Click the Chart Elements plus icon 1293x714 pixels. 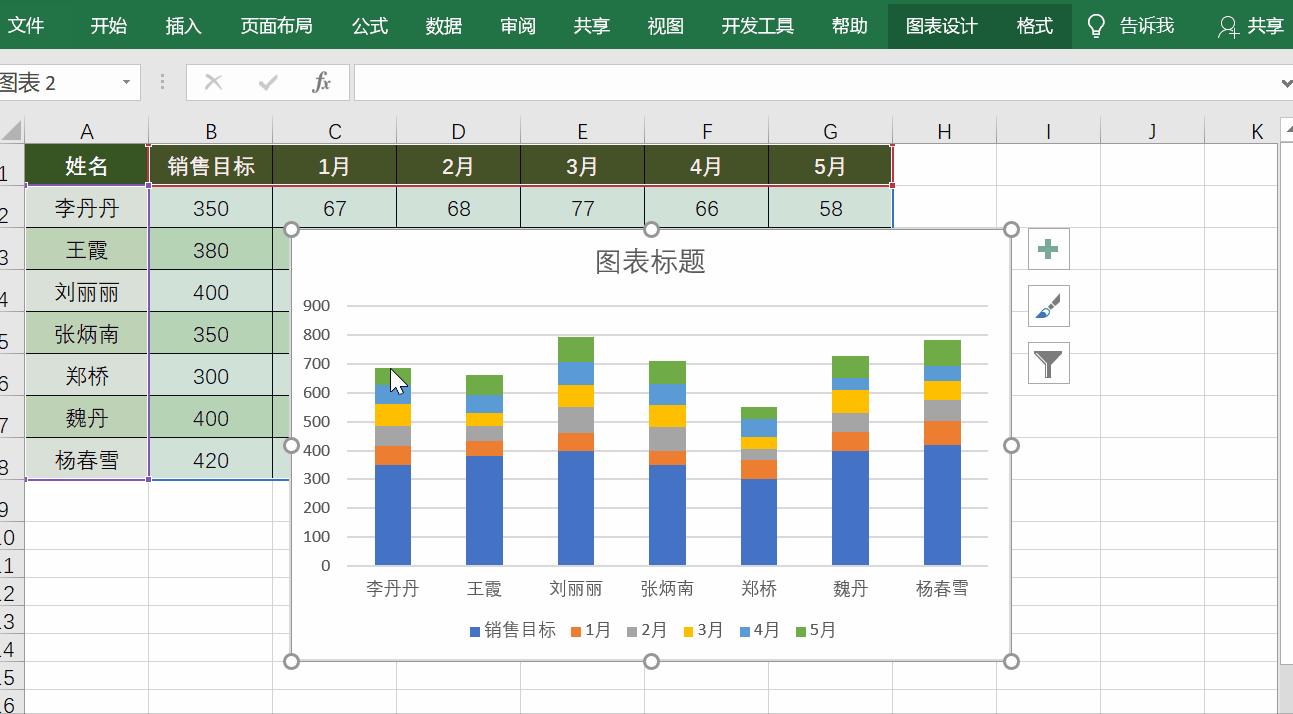coord(1047,248)
